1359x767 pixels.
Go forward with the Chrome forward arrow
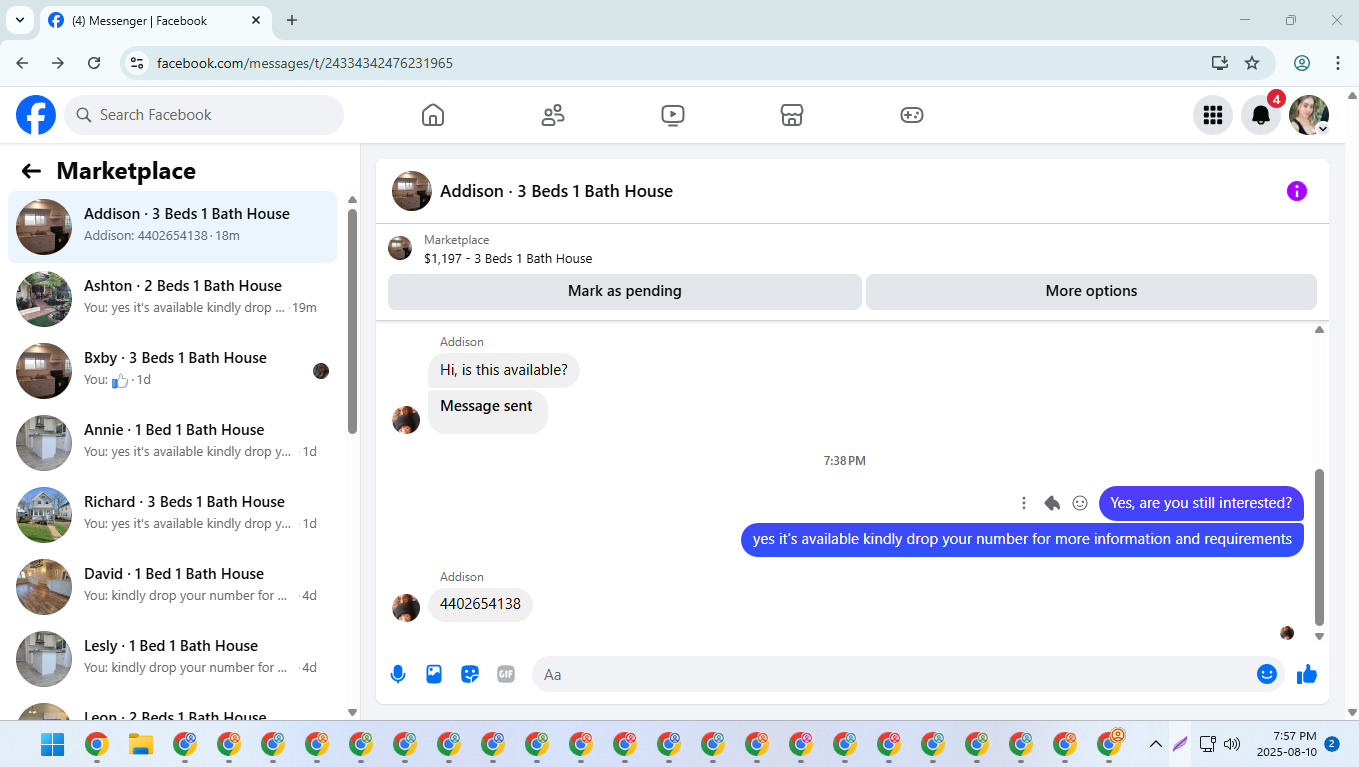click(58, 63)
